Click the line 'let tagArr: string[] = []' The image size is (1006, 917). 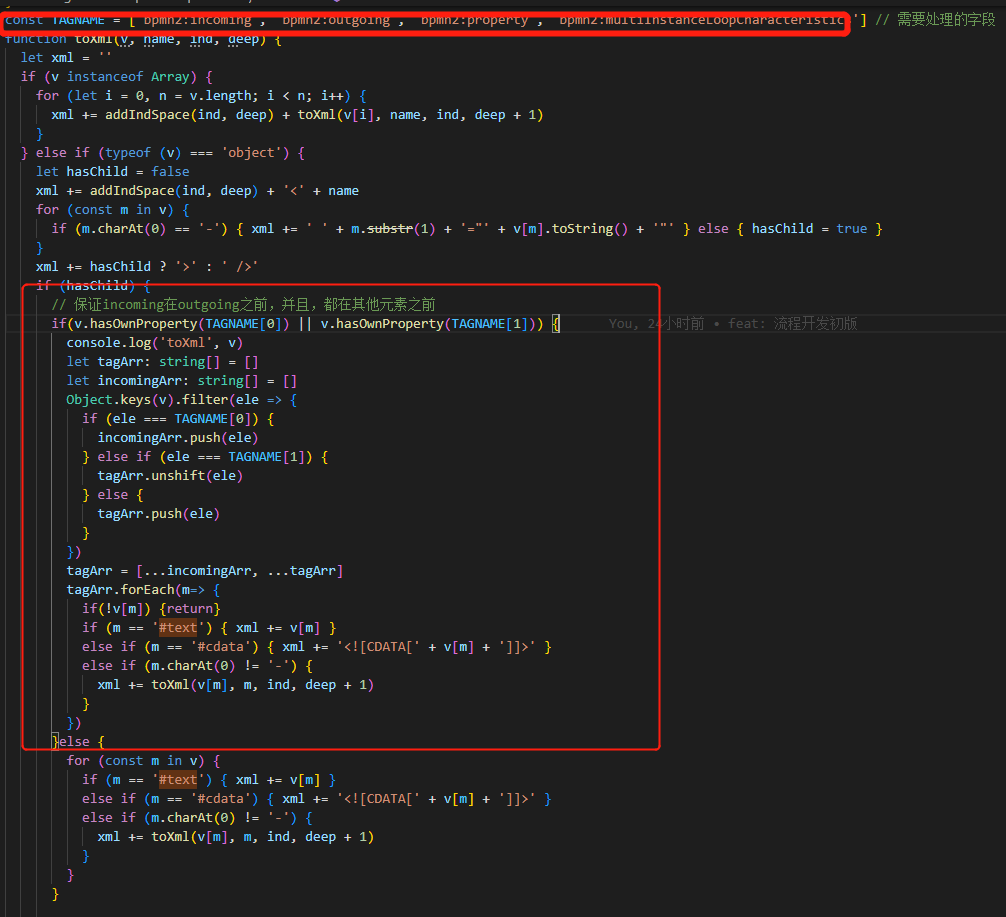[162, 362]
